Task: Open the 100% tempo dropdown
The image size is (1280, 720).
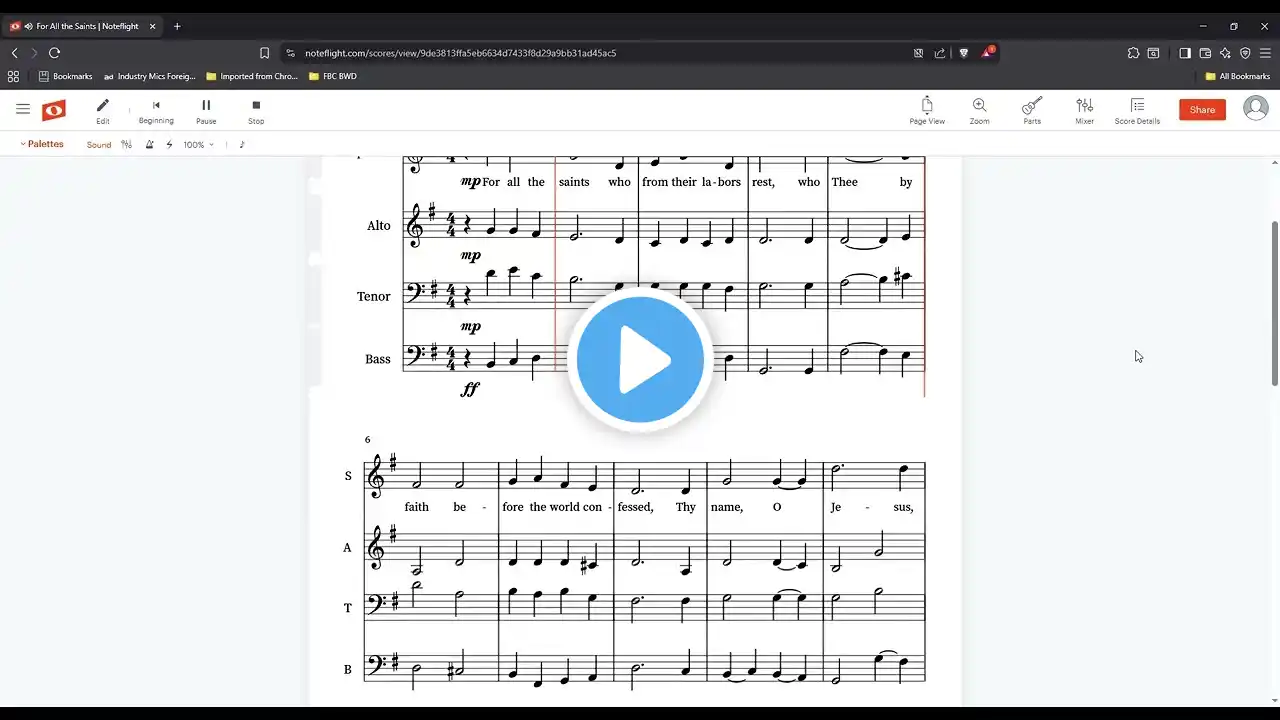Action: point(198,145)
